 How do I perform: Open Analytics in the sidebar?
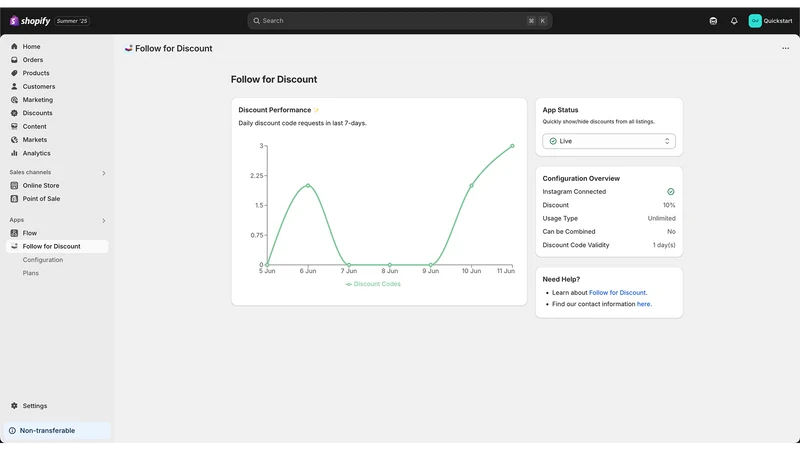coord(36,153)
